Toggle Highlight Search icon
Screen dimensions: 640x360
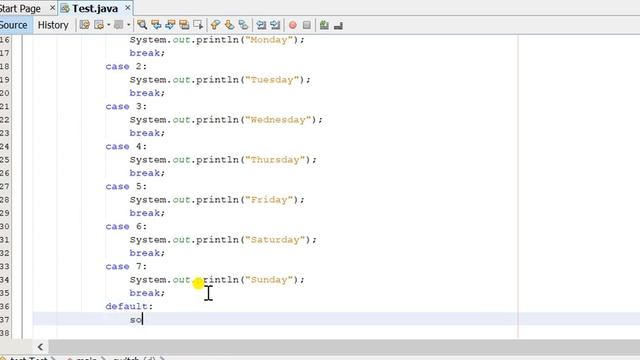[x=184, y=25]
